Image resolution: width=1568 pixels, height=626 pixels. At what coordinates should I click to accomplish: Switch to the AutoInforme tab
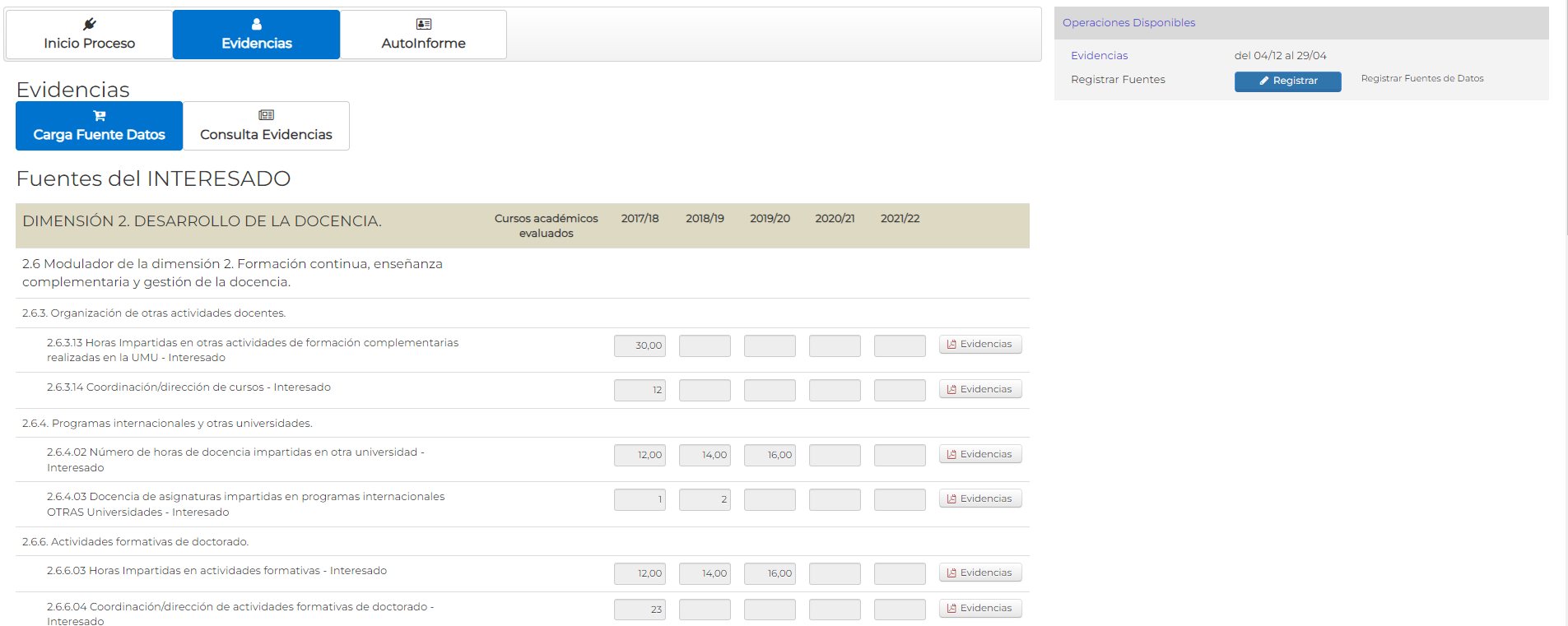pyautogui.click(x=423, y=35)
